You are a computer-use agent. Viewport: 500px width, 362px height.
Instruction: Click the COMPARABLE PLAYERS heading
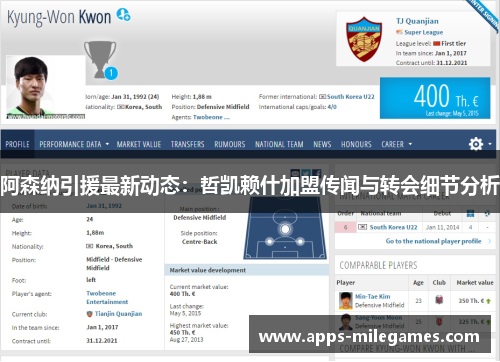point(378,265)
